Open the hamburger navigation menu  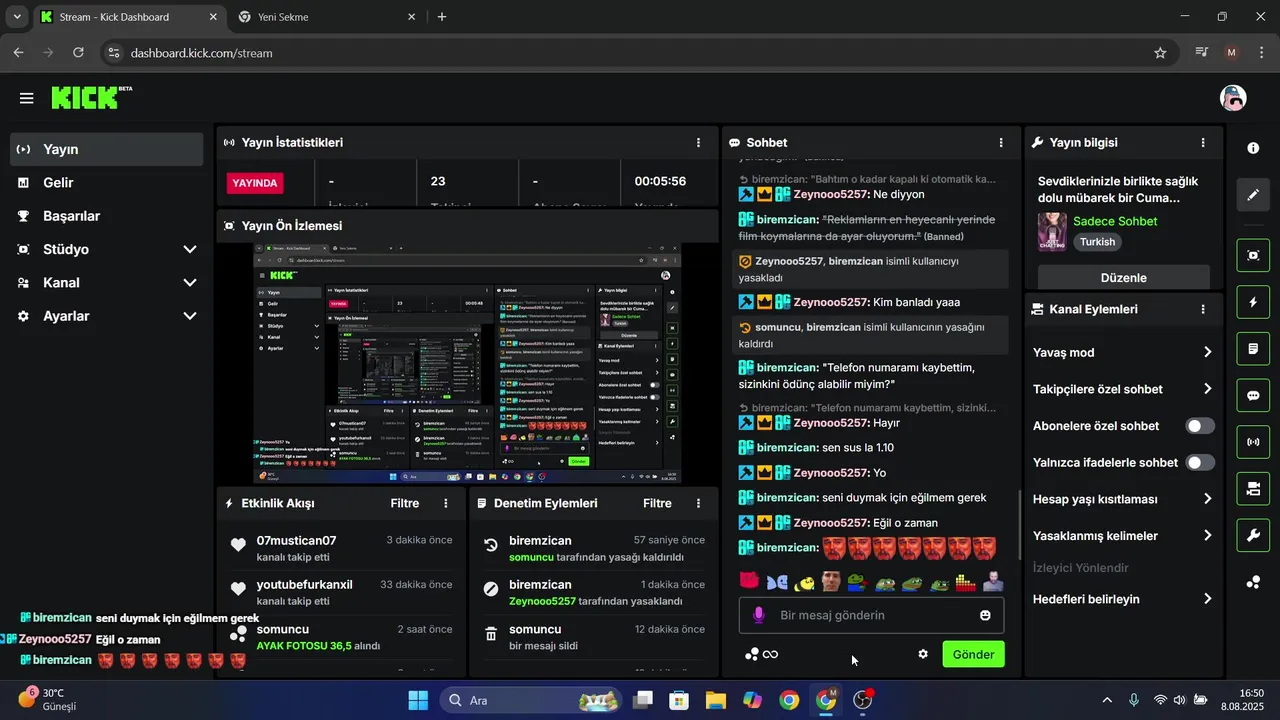(x=26, y=98)
